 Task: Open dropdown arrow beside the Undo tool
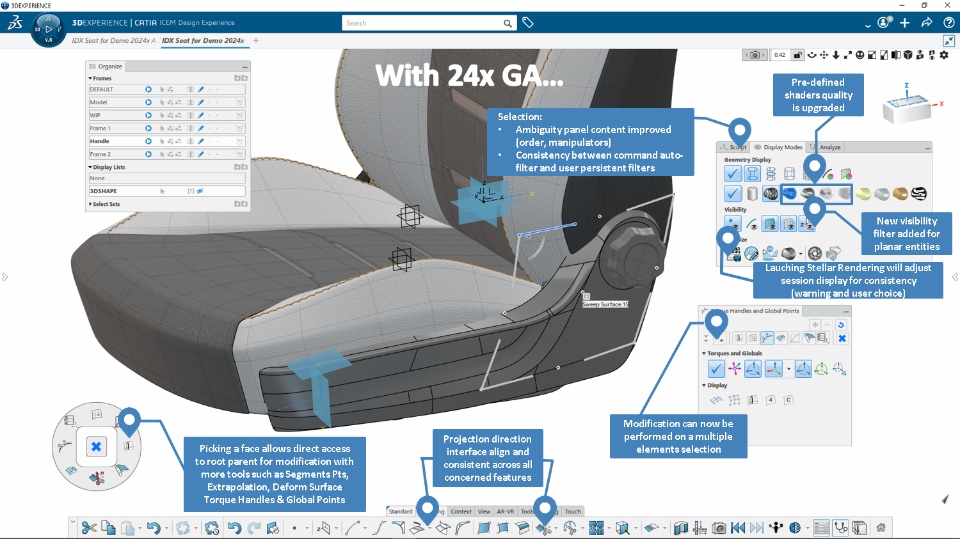tap(167, 528)
